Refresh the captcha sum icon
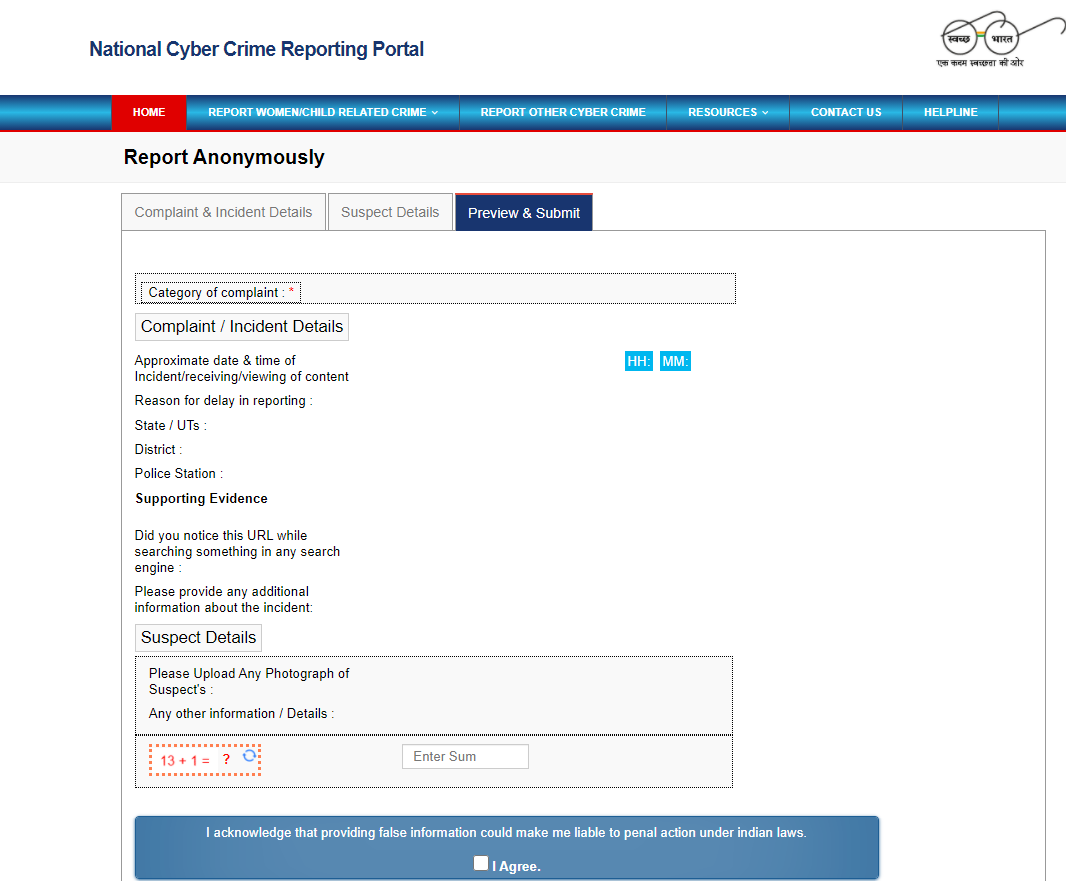The width and height of the screenshot is (1066, 881). pos(250,756)
